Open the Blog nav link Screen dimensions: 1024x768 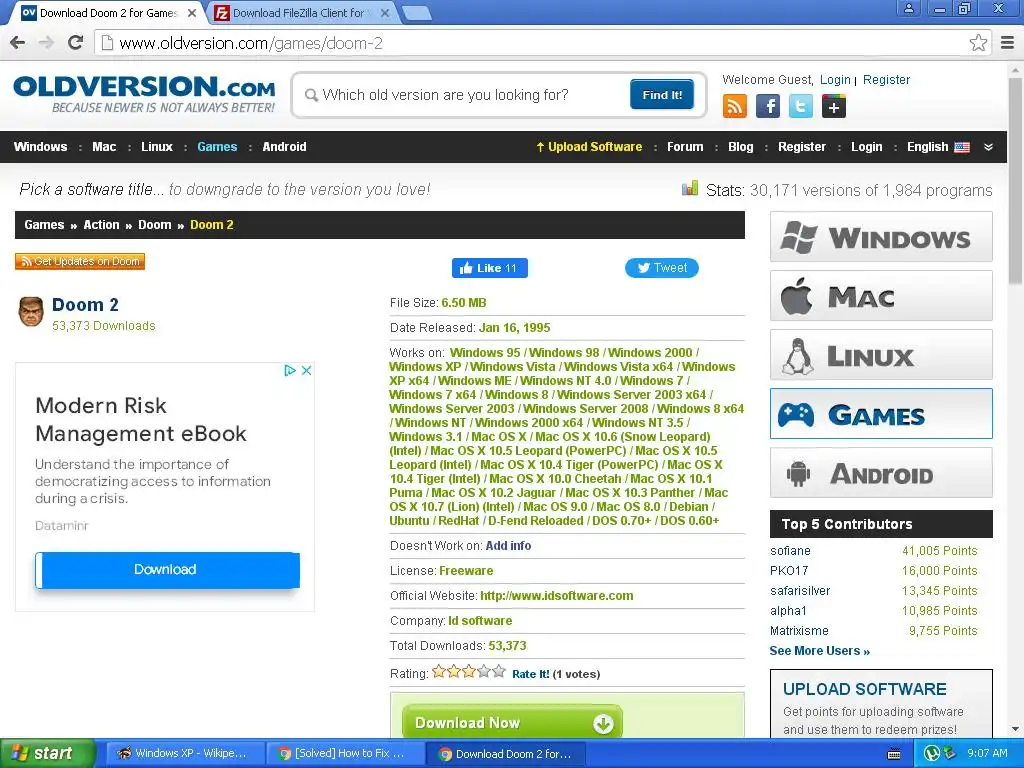741,147
